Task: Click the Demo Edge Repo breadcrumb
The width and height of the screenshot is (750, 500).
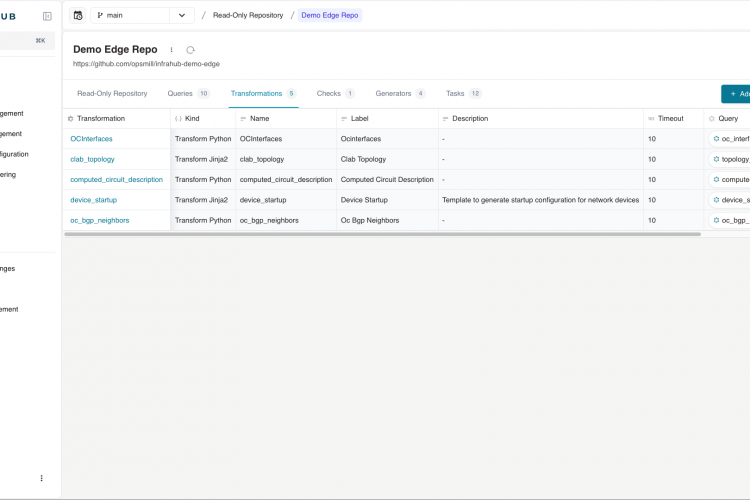Action: tap(330, 15)
